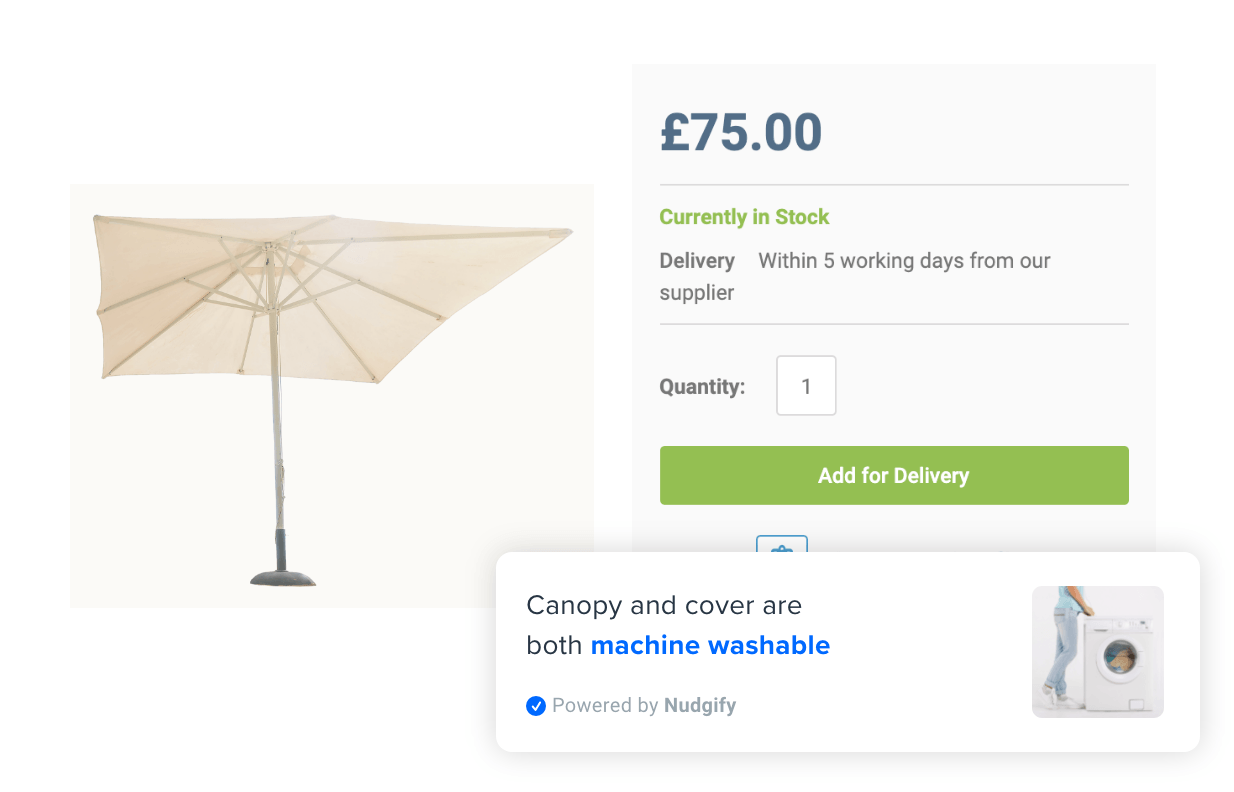Click the £75.00 price heading
The width and height of the screenshot is (1234, 792).
(x=740, y=132)
